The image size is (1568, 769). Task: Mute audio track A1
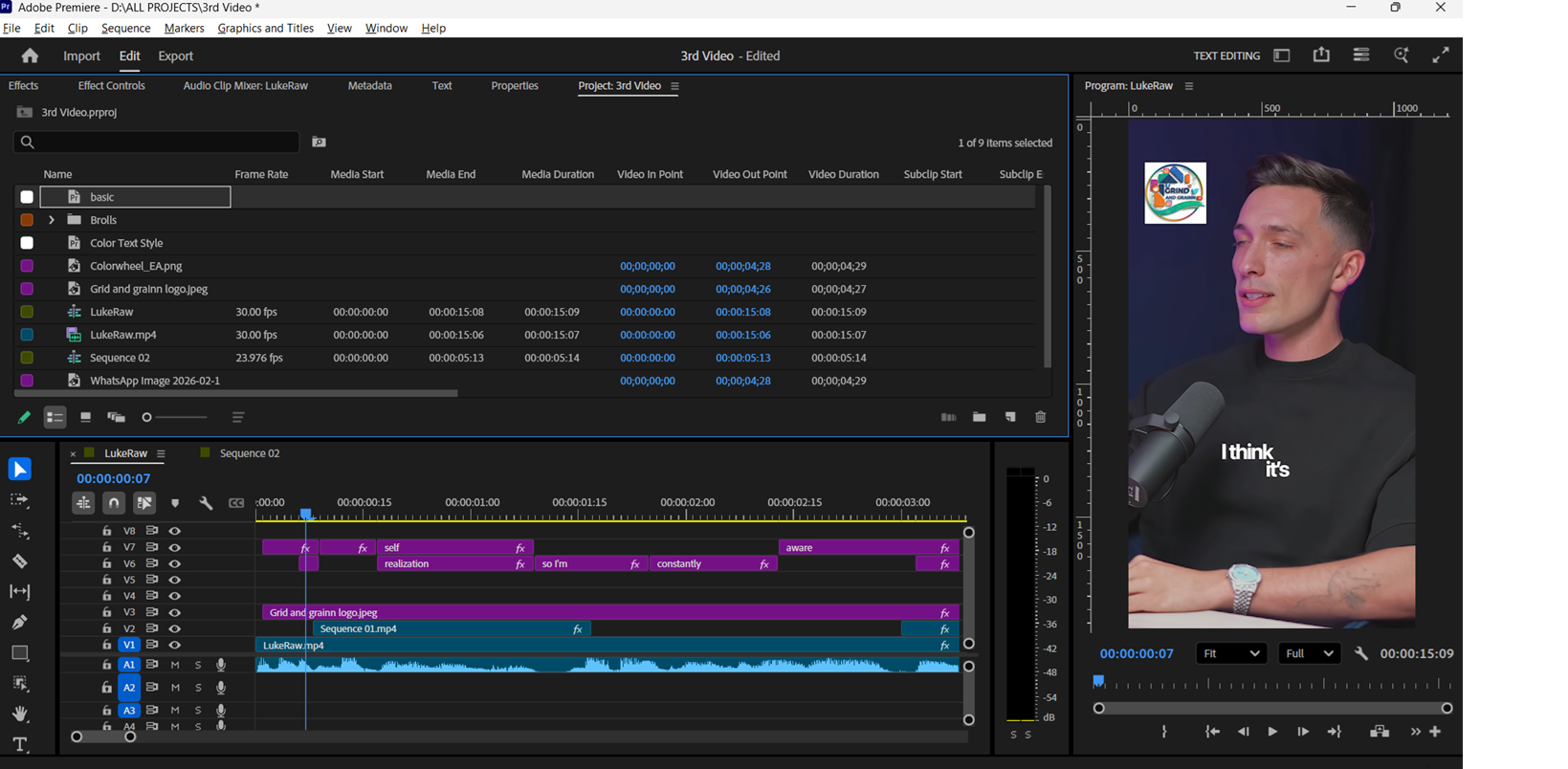(175, 665)
